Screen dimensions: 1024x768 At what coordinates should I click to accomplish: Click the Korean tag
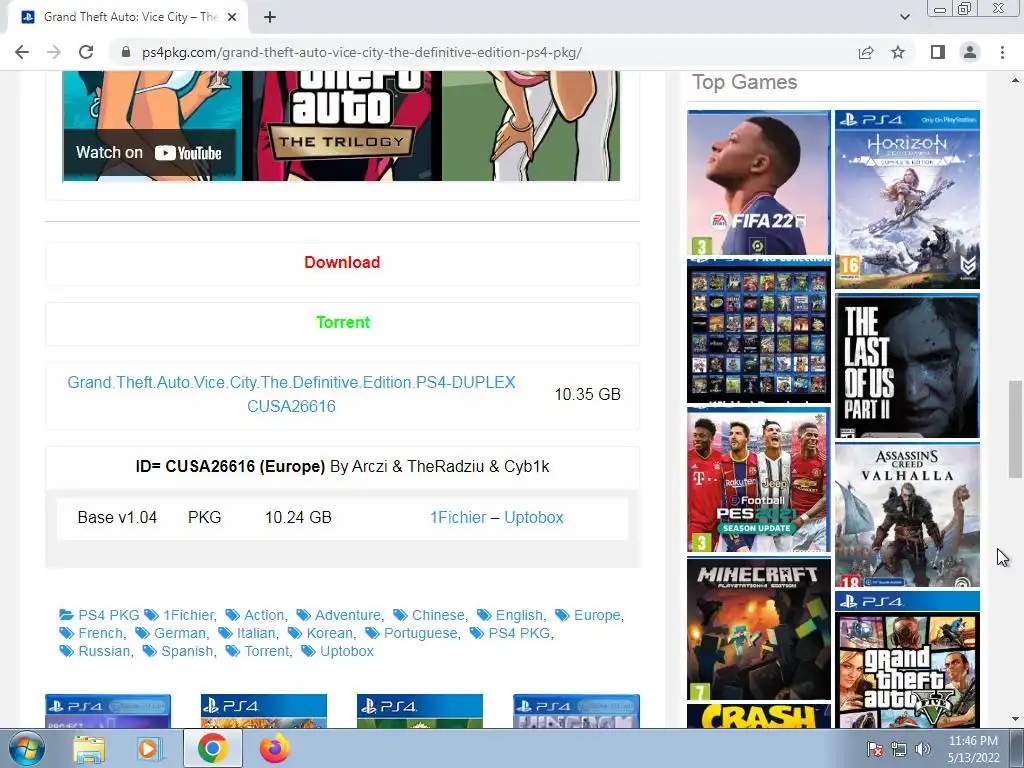pos(330,633)
